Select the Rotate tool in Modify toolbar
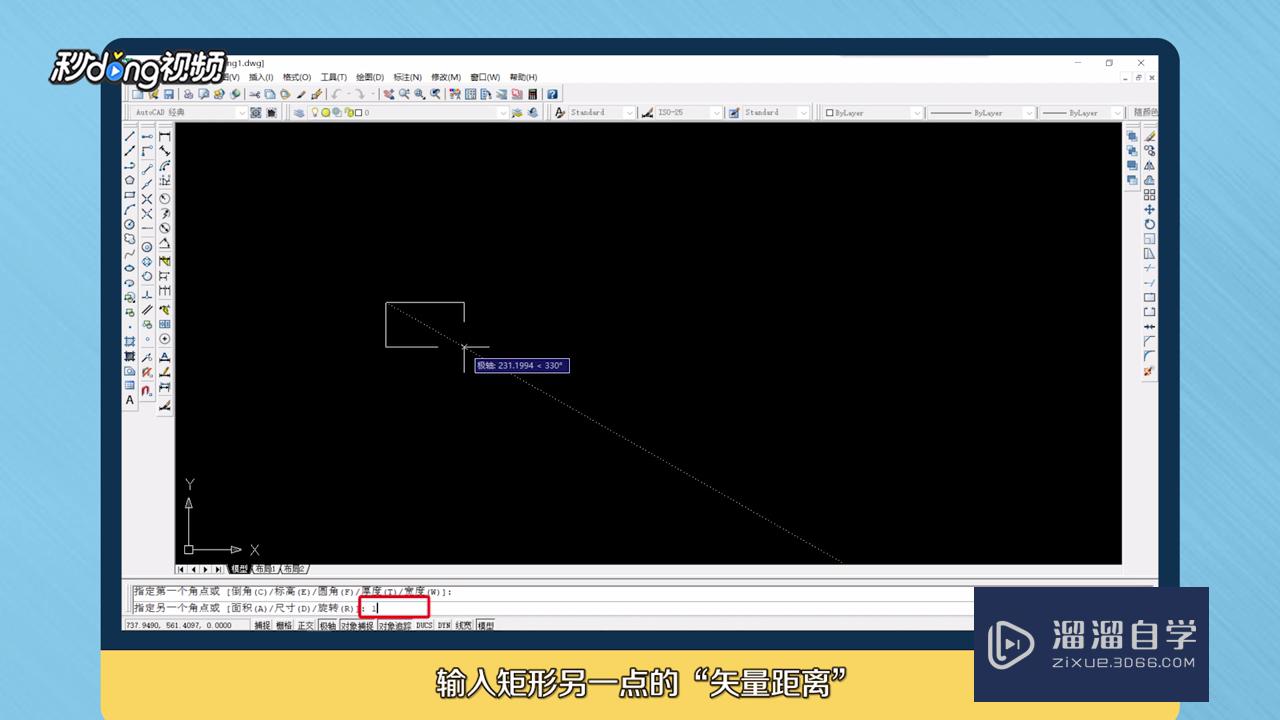Viewport: 1280px width, 720px height. click(x=1150, y=224)
